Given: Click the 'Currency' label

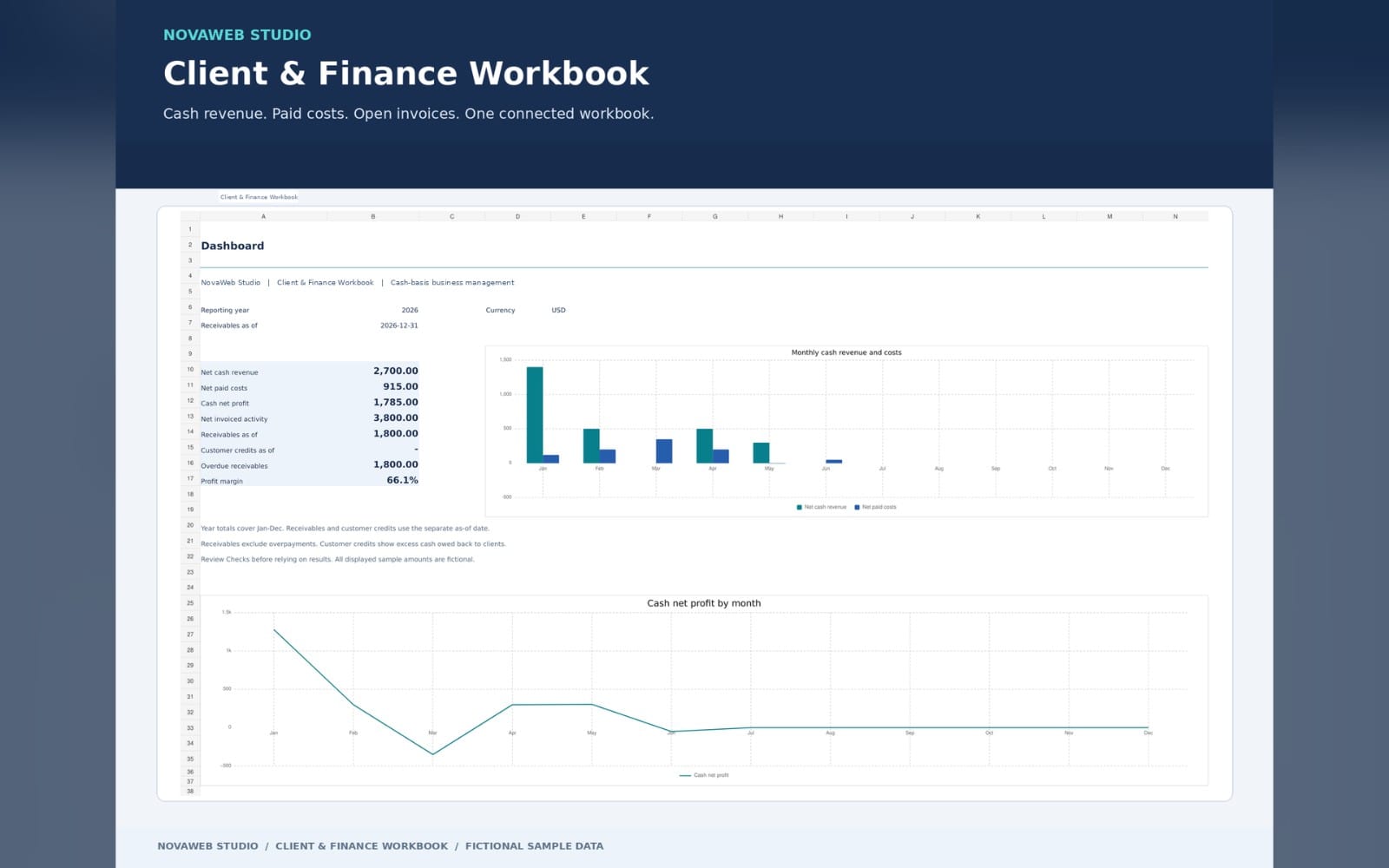Looking at the screenshot, I should pos(500,310).
